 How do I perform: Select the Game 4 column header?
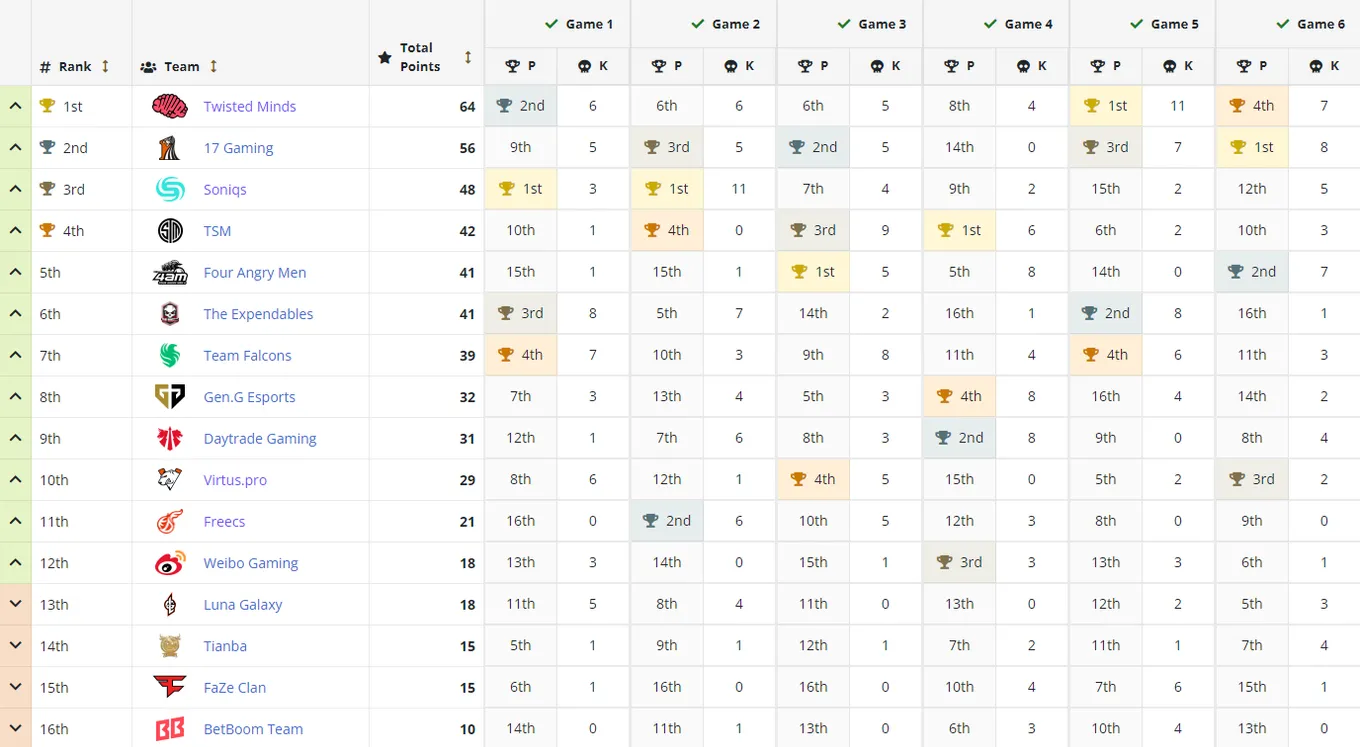point(996,24)
